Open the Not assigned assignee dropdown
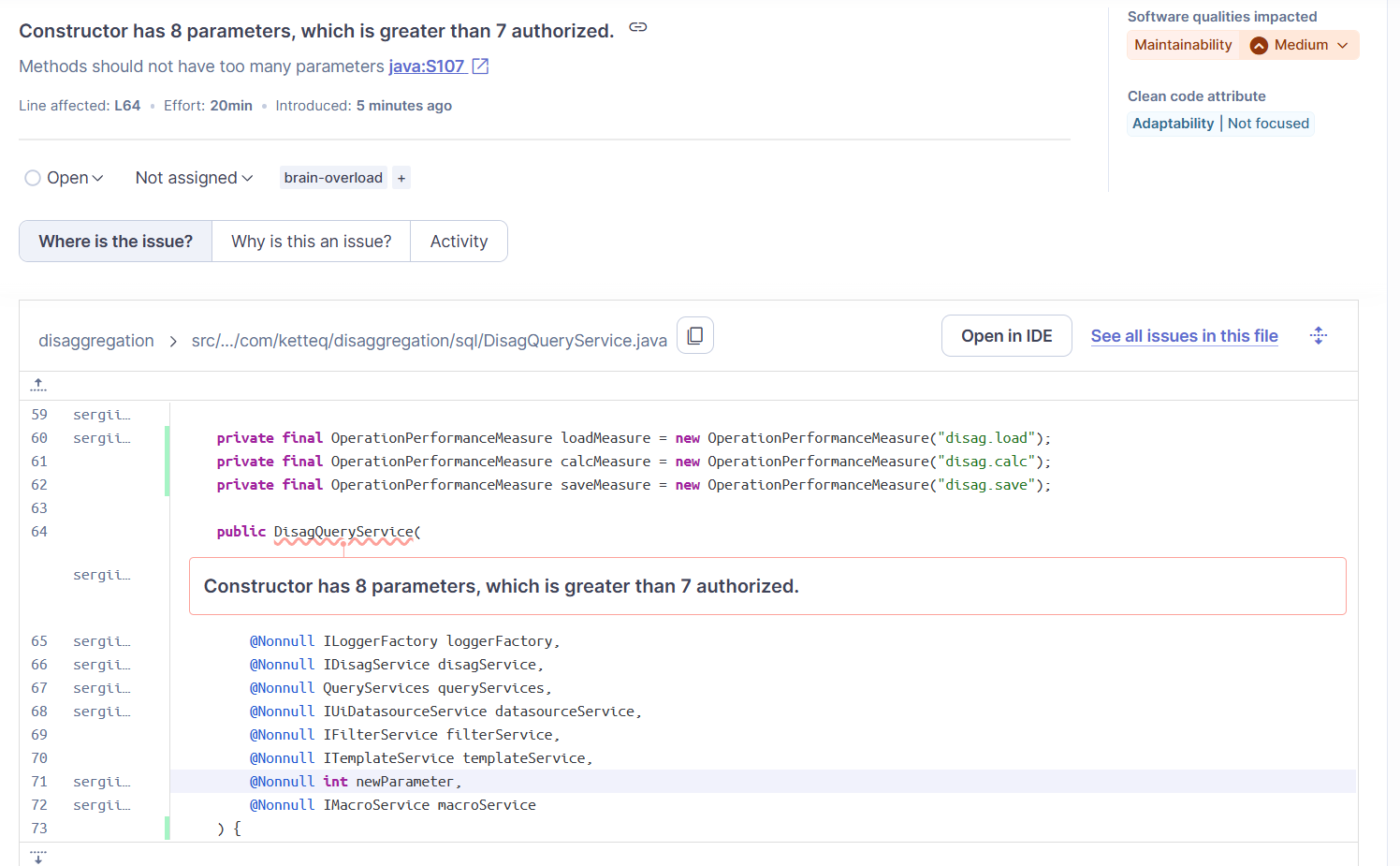This screenshot has width=1400, height=866. pos(194,178)
